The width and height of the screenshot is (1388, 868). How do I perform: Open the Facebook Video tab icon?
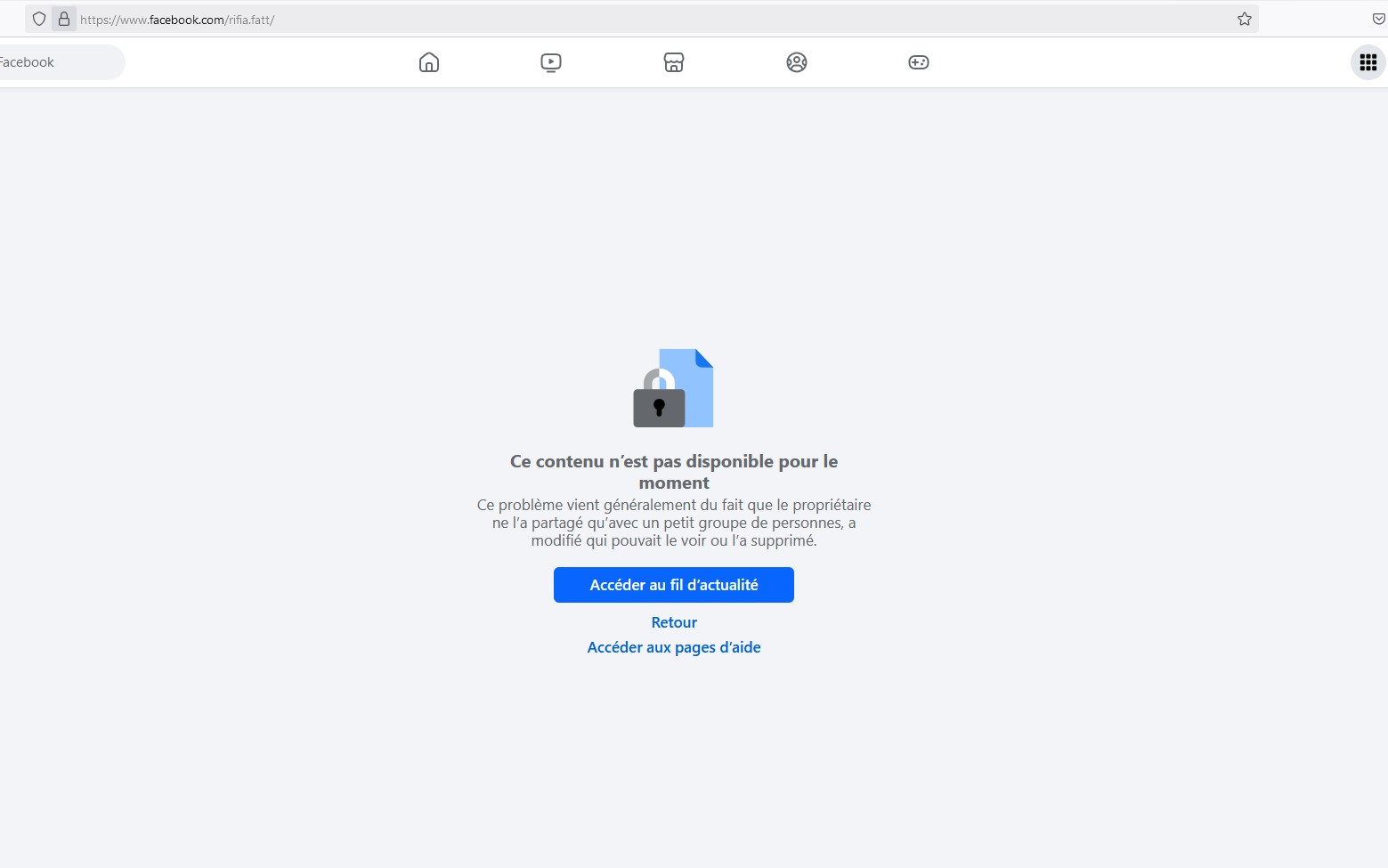[x=551, y=62]
